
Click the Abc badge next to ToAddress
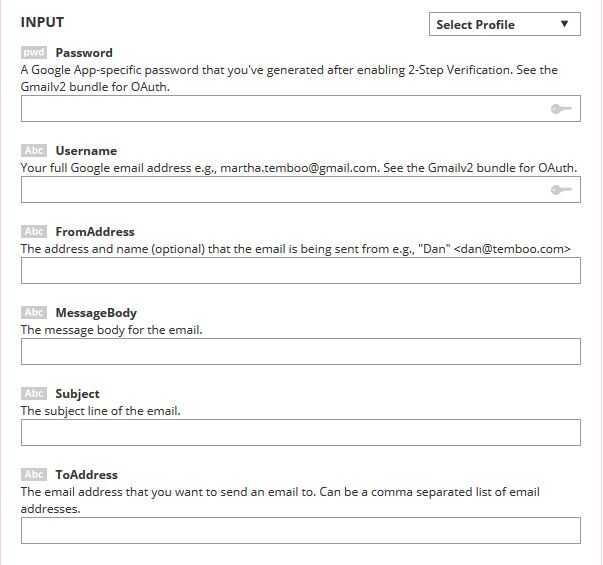33,474
